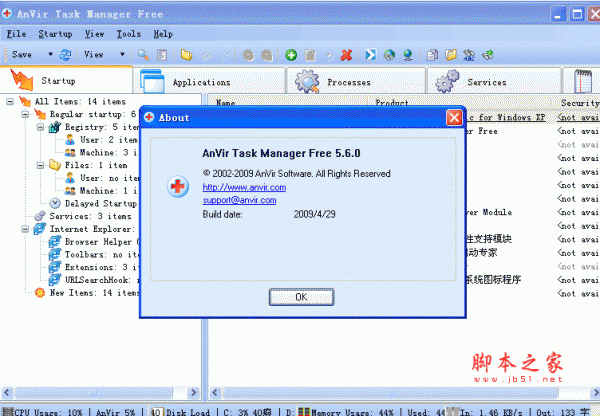Collapse the Internet Explorer tree node
This screenshot has width=600, height=416.
[25, 229]
